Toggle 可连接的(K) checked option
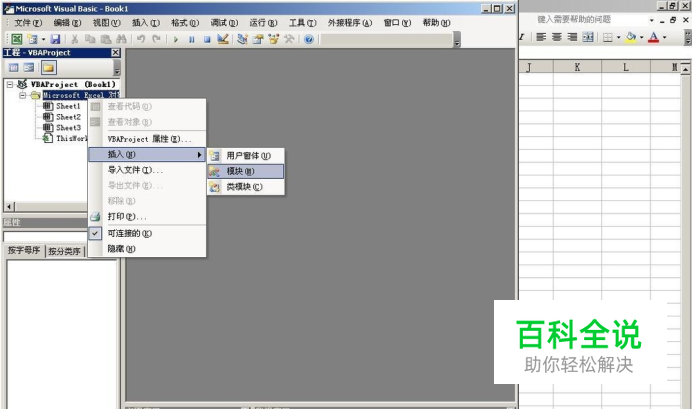Viewport: 692px width, 409px height. tap(147, 233)
